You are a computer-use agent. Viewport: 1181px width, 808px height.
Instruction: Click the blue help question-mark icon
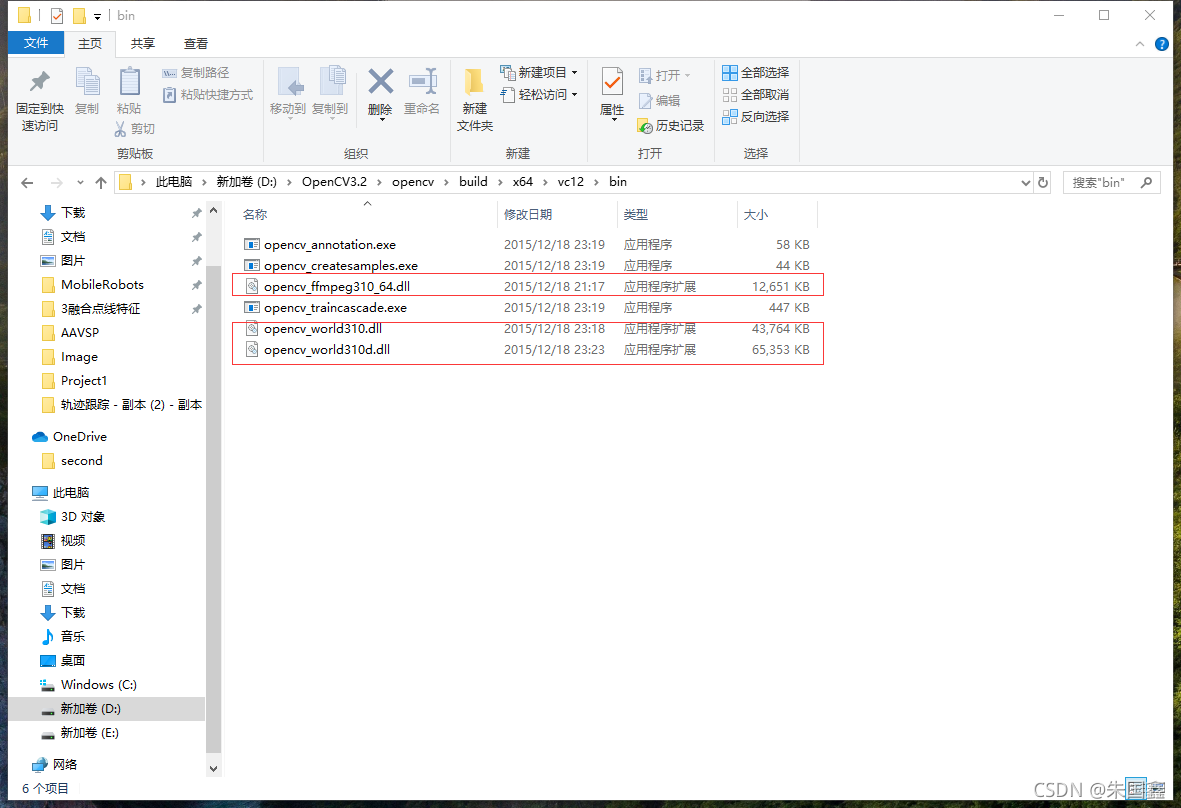(1161, 44)
